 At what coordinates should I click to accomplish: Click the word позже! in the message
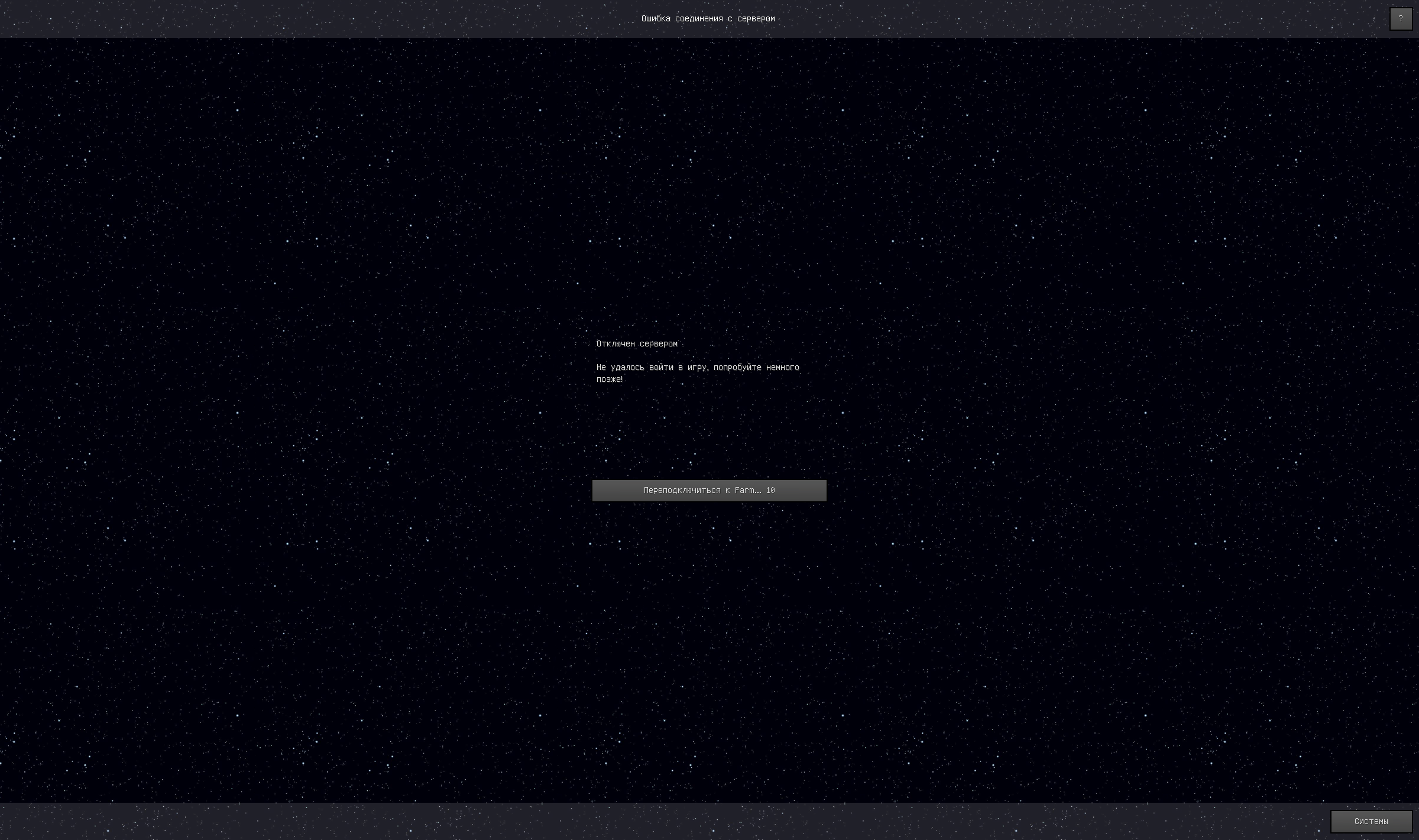click(x=610, y=380)
